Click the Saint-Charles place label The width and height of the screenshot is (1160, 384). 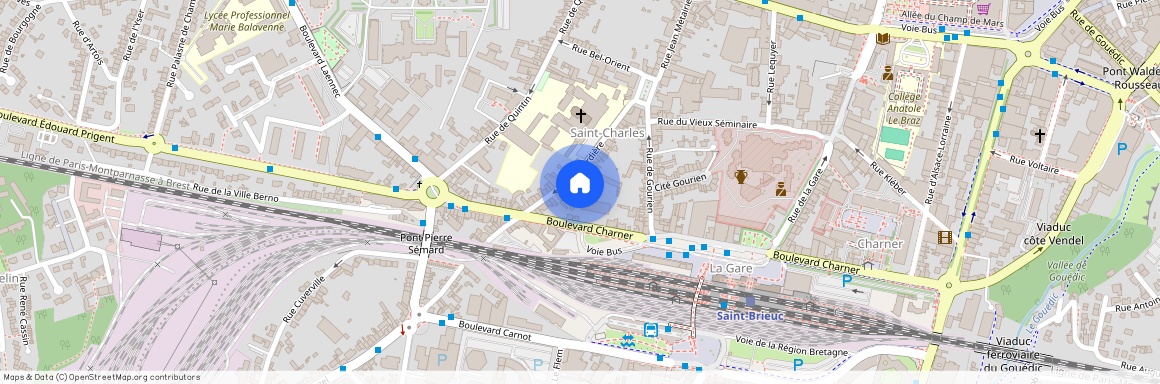(607, 132)
